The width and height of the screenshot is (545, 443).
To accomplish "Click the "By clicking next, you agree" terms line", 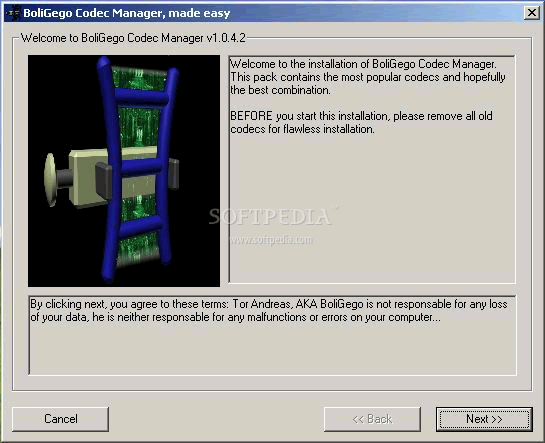I will [269, 304].
